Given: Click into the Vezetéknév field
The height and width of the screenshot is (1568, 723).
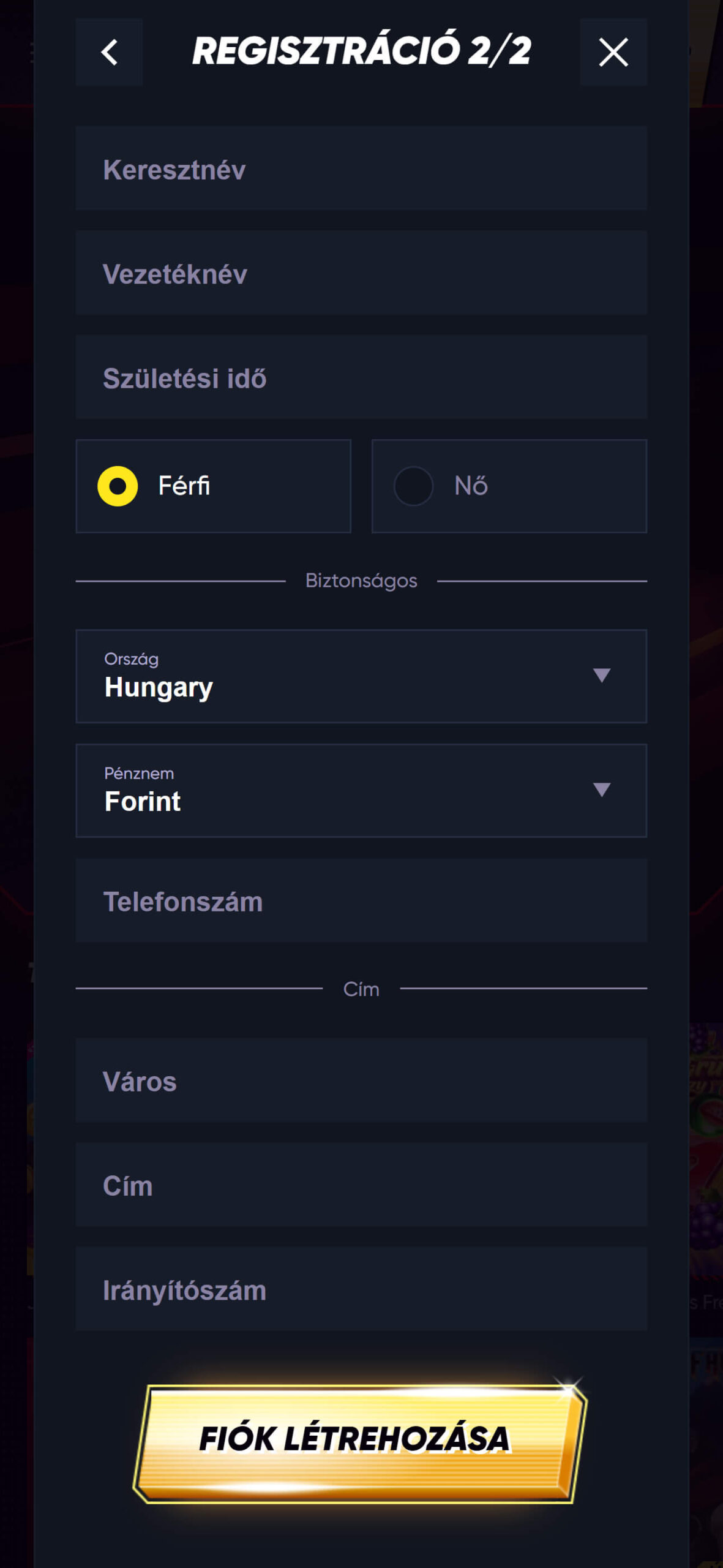Looking at the screenshot, I should coord(361,273).
